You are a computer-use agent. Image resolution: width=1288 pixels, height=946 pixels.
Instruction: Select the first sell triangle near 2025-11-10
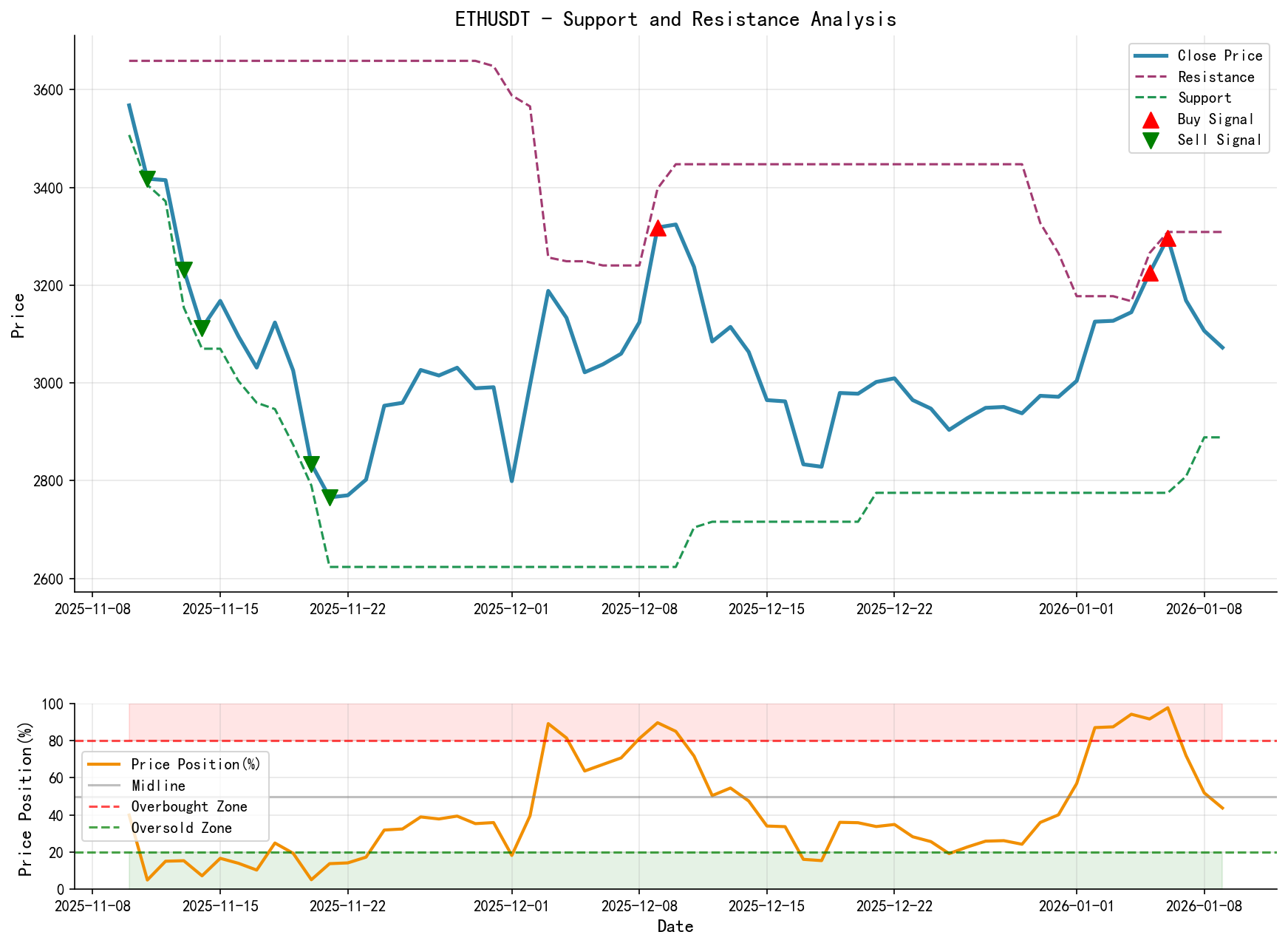pyautogui.click(x=148, y=177)
